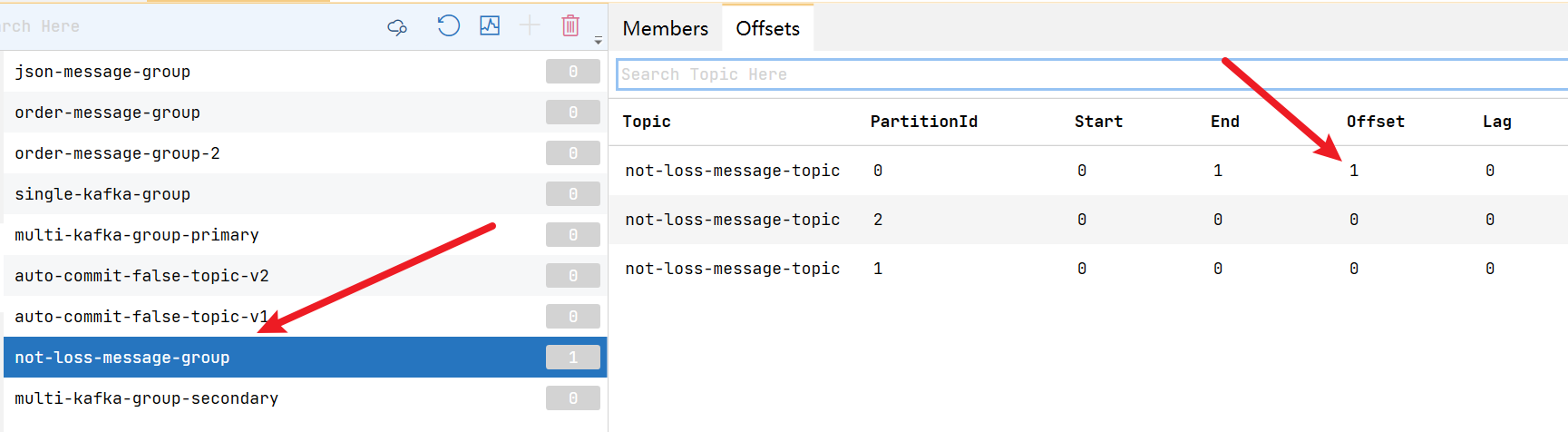Select the Offsets tab
This screenshot has height=432, width=1568.
pyautogui.click(x=767, y=28)
